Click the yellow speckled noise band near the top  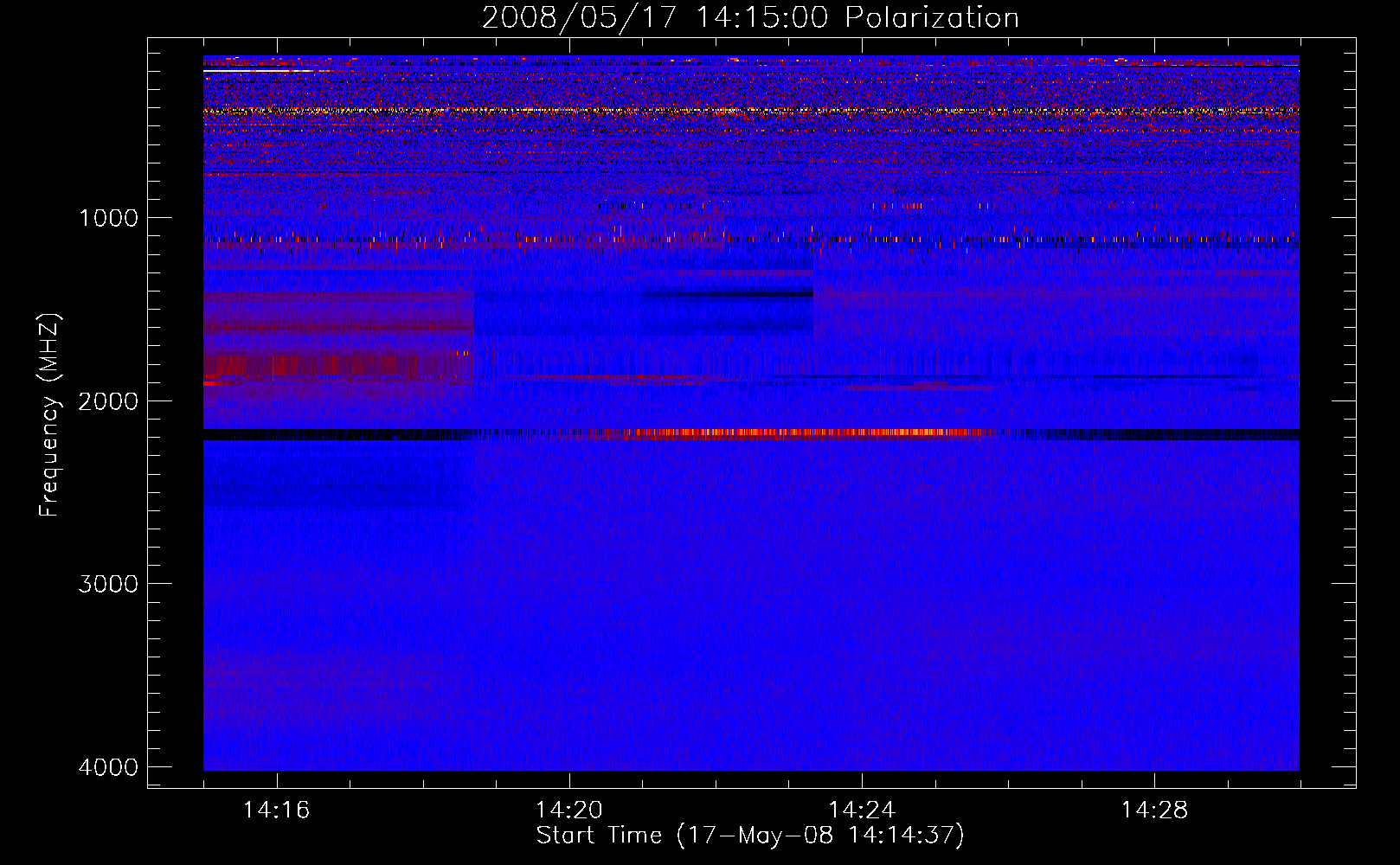(751, 111)
